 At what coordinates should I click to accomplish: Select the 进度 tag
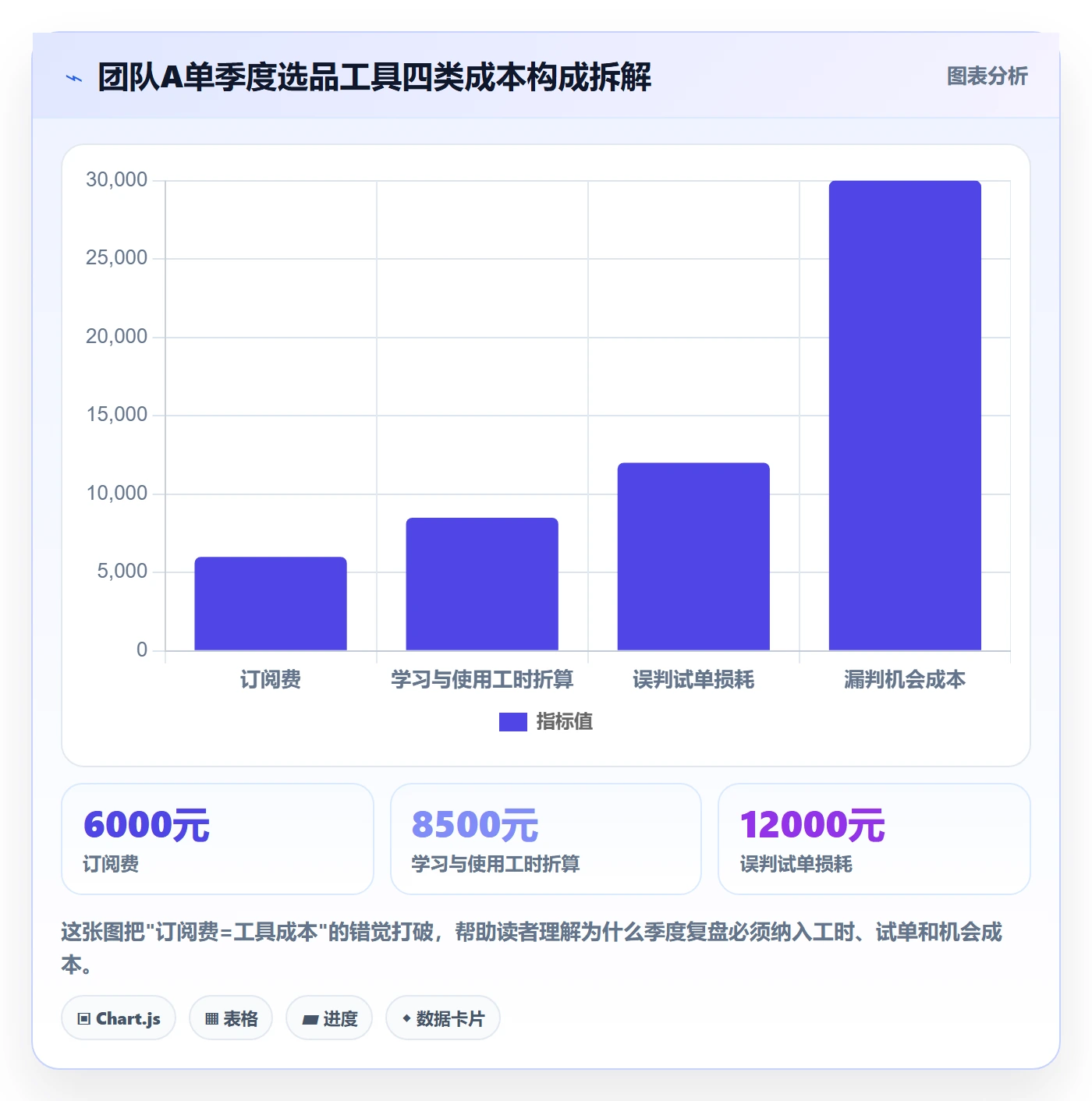[x=329, y=1018]
